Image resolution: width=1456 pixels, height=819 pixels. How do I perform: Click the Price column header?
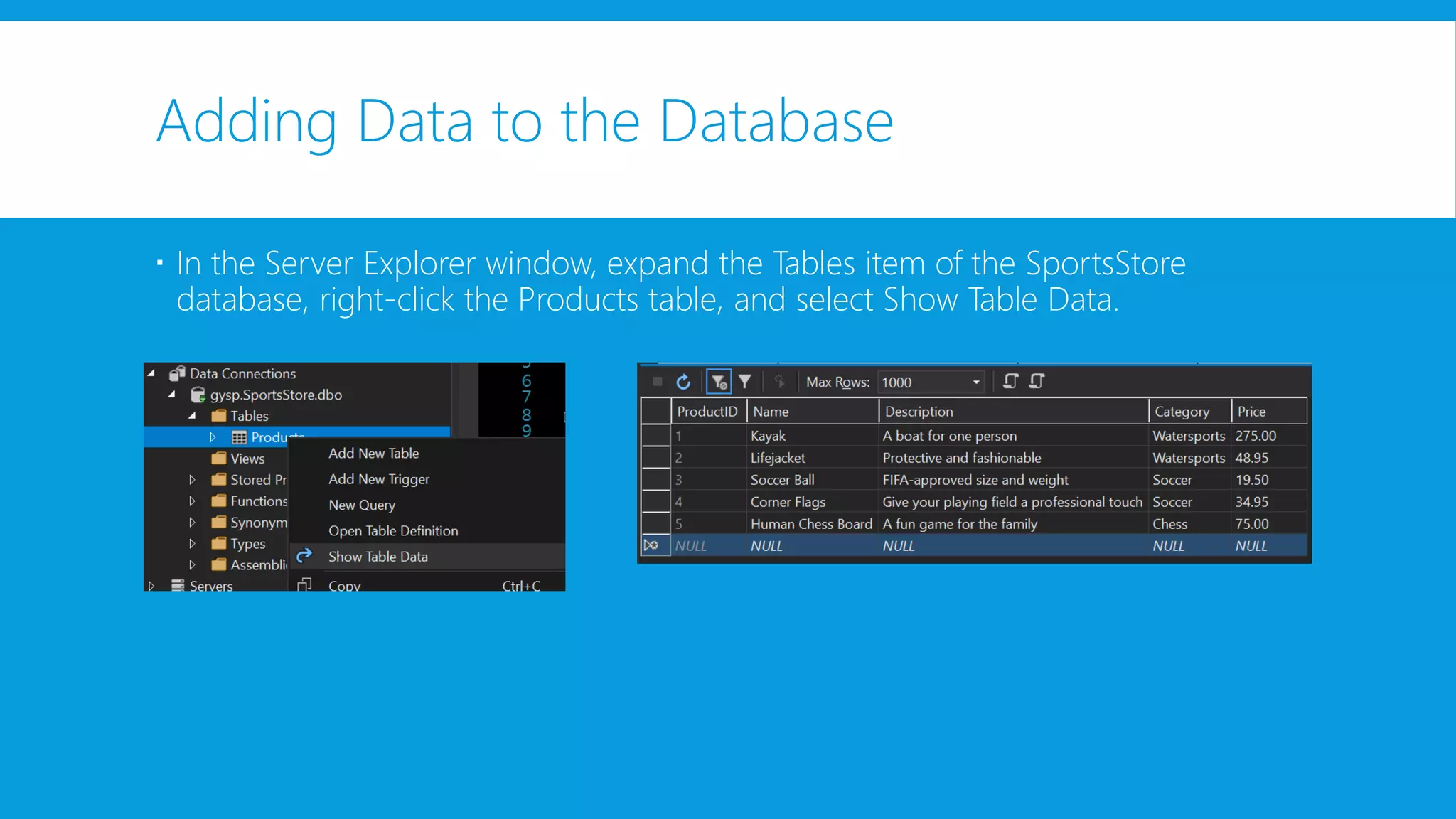click(1270, 411)
